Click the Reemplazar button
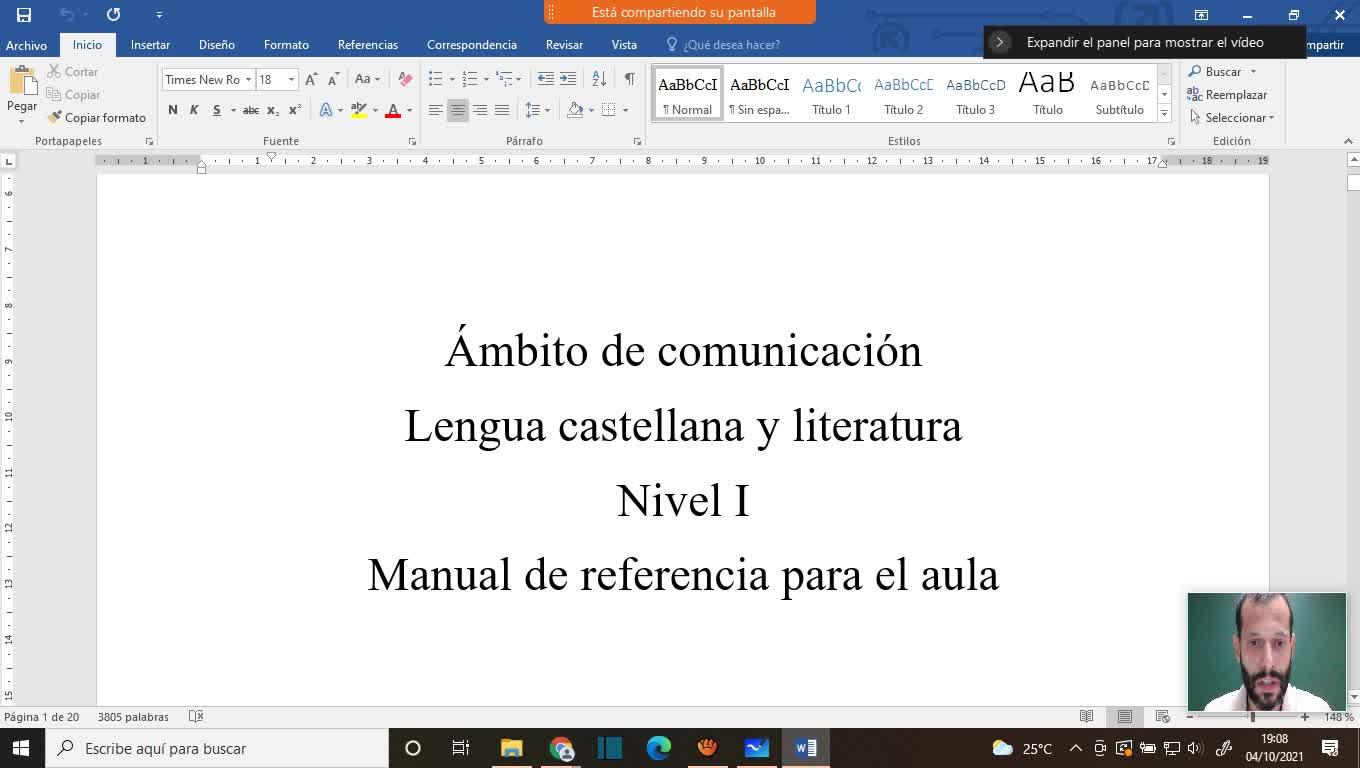1360x768 pixels. 1227,95
